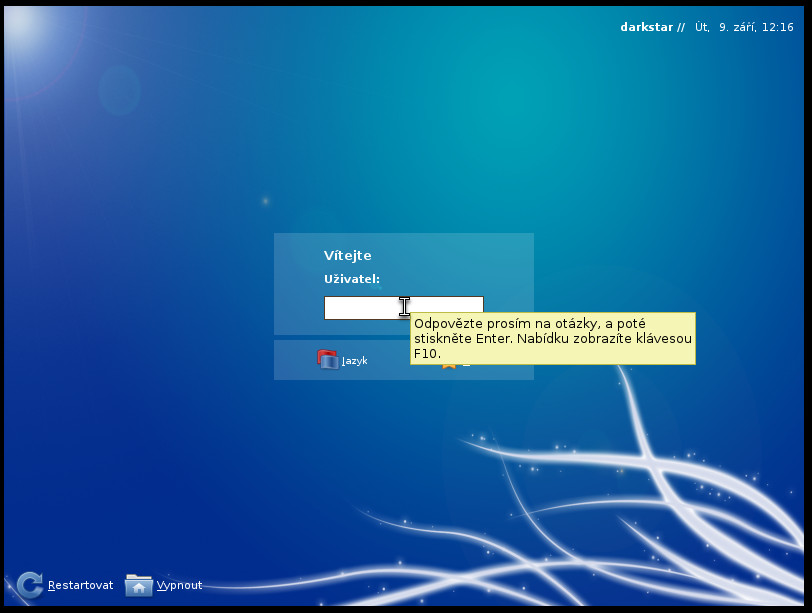The image size is (812, 613).
Task: Select the Restartovat text label
Action: 80,585
